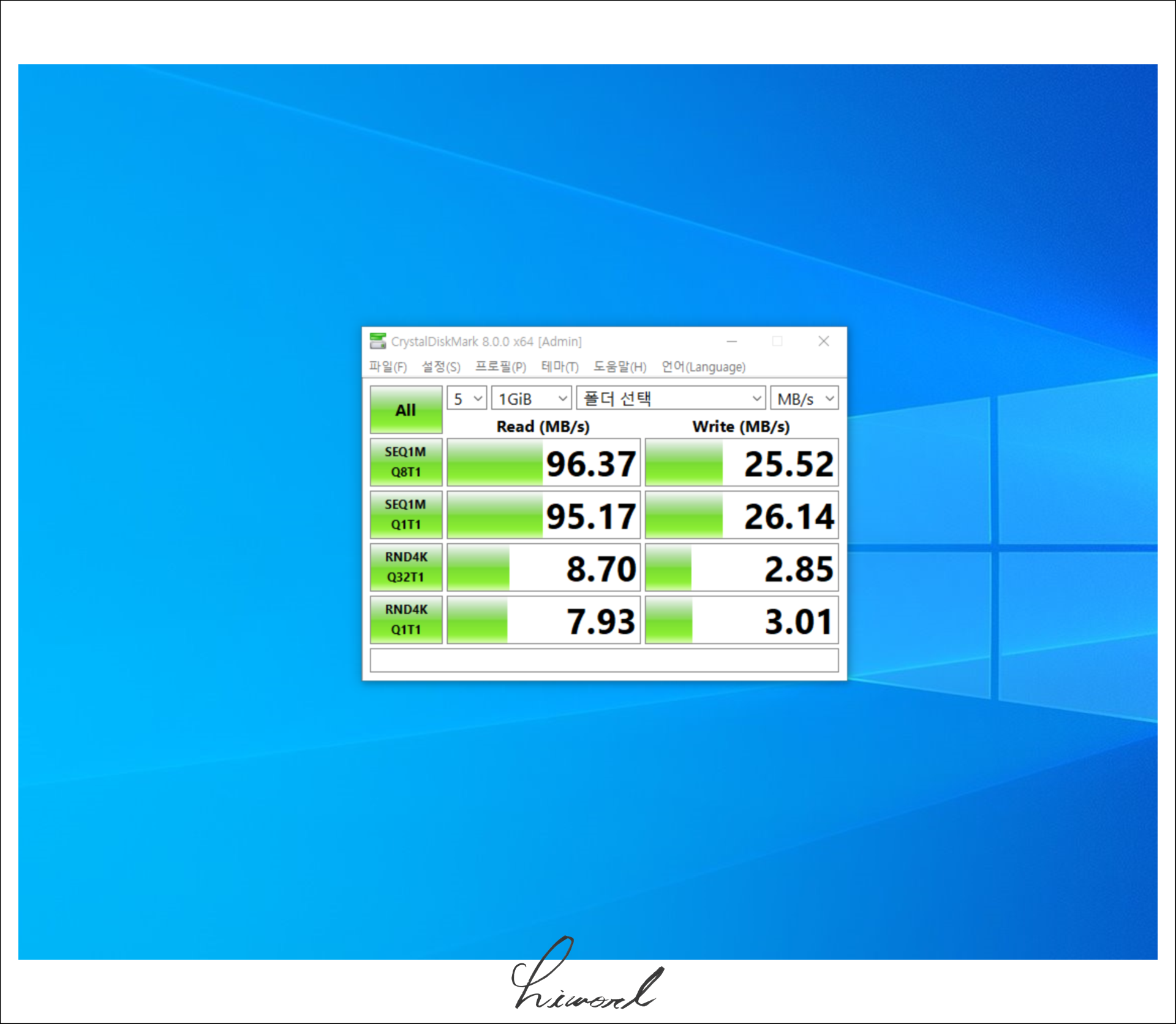Change the MB/s unit dropdown

pyautogui.click(x=804, y=399)
